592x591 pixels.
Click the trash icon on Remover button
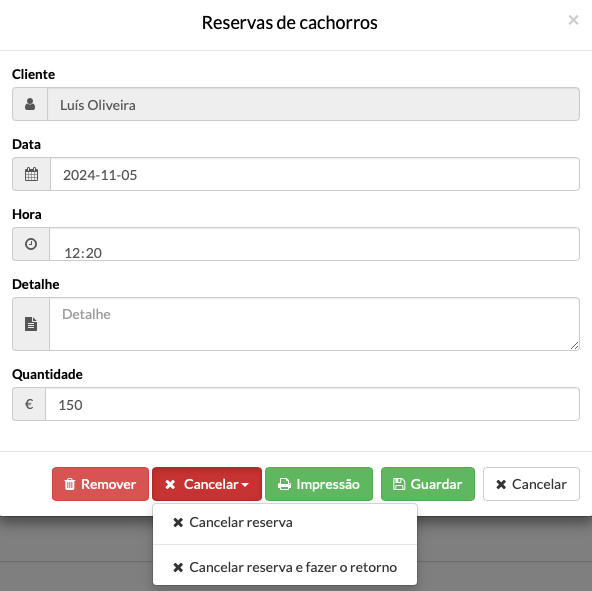[69, 484]
